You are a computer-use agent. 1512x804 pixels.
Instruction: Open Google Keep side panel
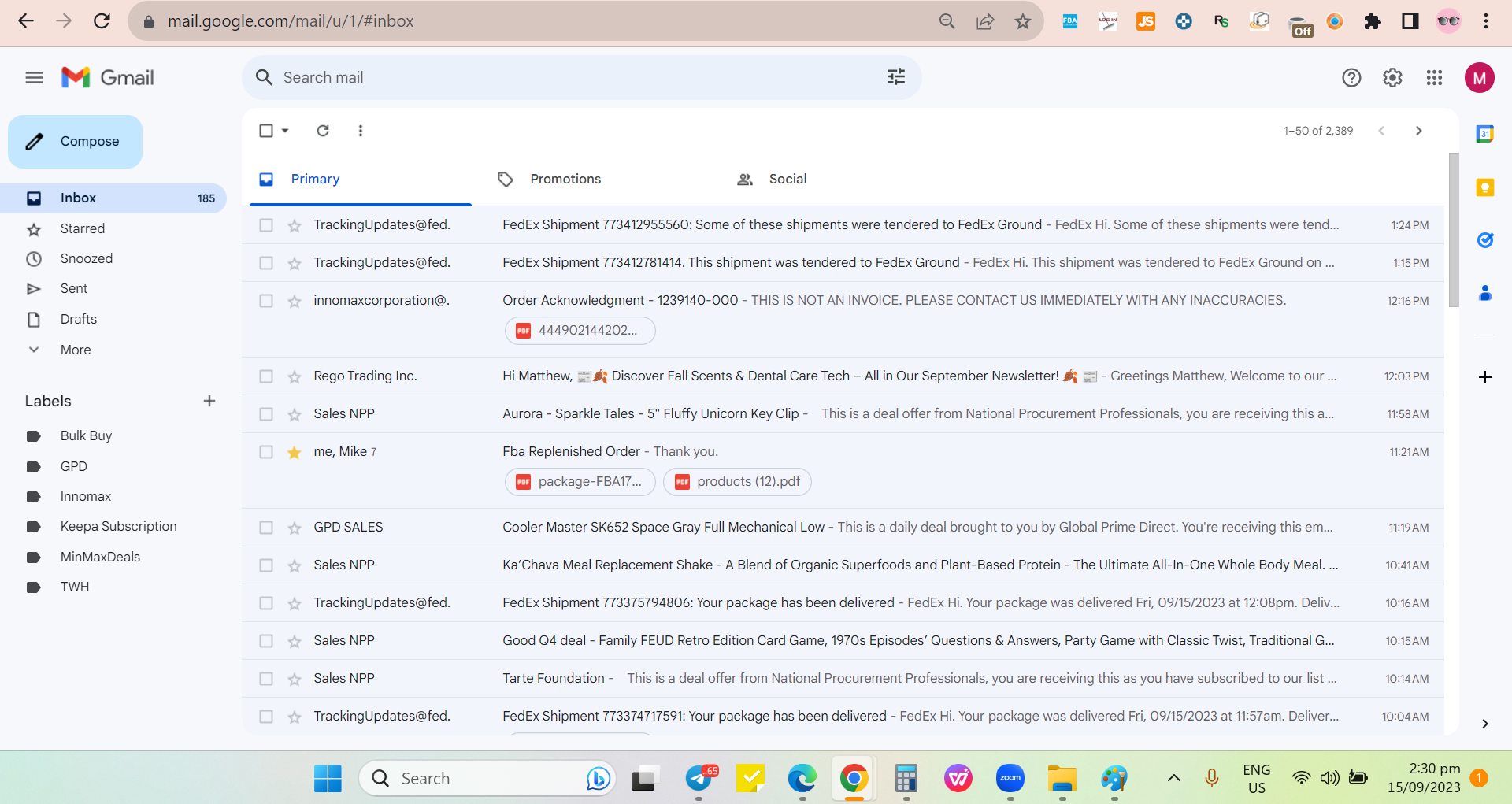[x=1485, y=187]
